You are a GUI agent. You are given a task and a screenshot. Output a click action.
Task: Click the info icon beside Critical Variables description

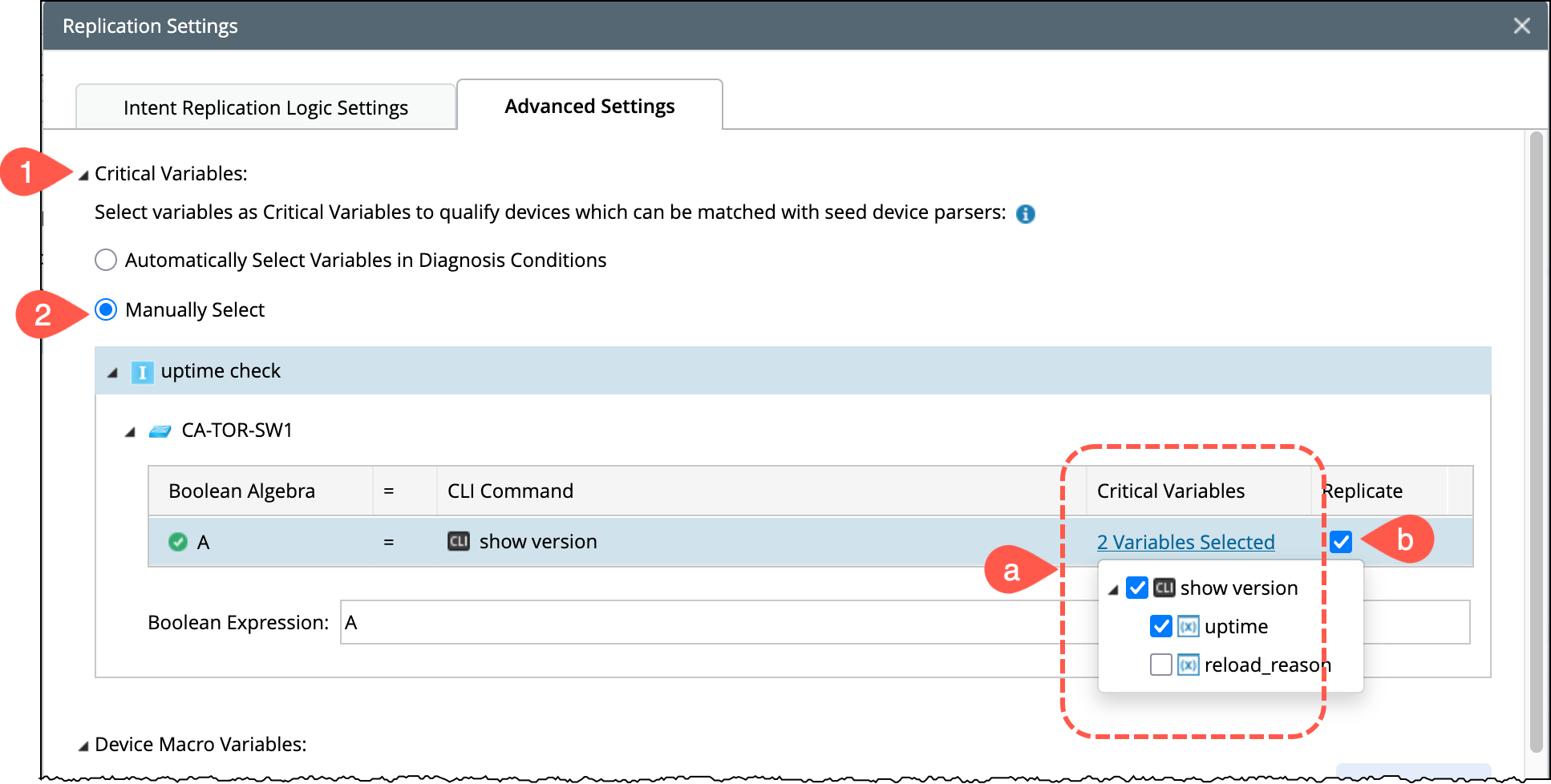1025,214
